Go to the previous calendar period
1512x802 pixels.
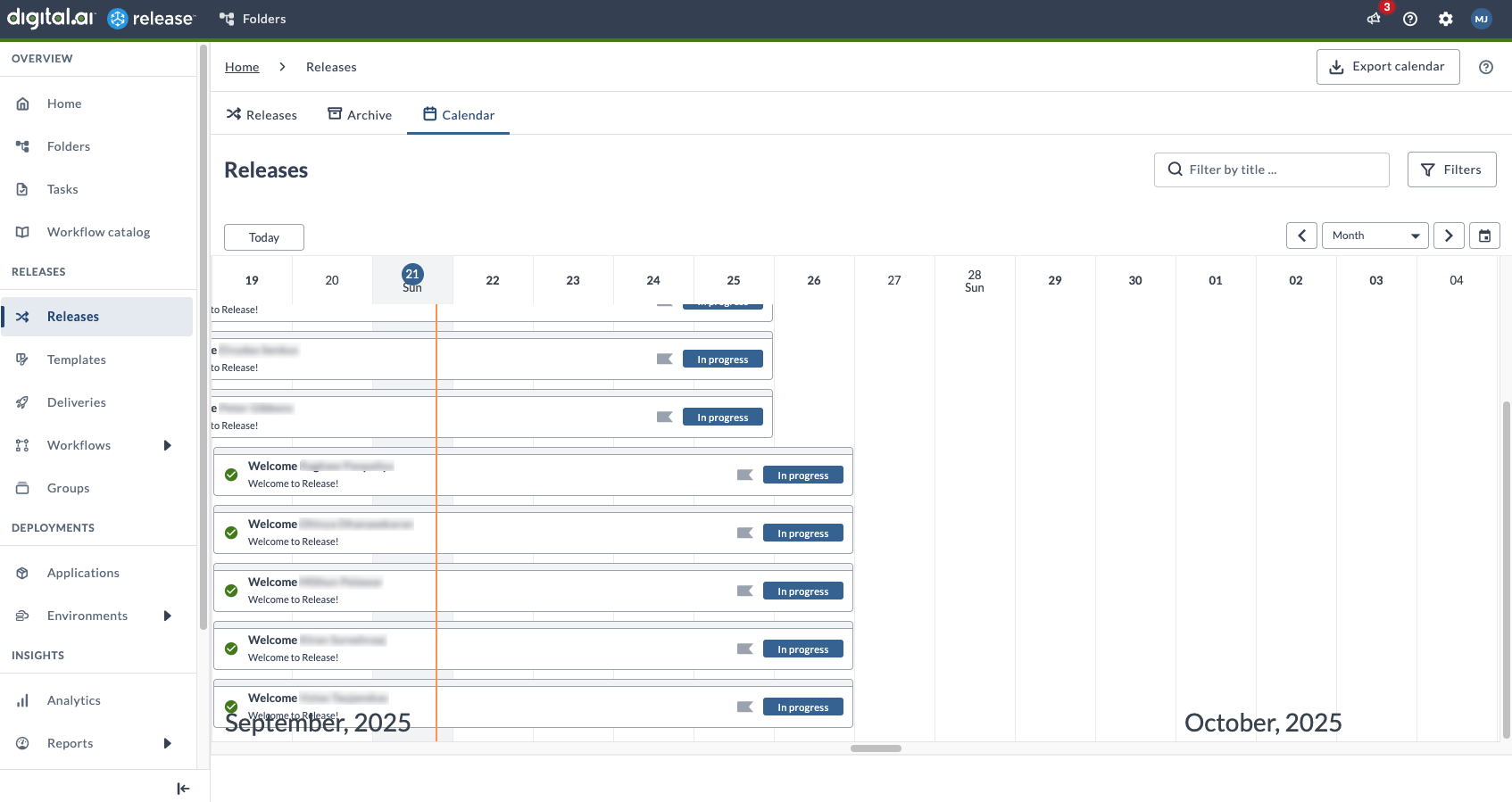1301,236
